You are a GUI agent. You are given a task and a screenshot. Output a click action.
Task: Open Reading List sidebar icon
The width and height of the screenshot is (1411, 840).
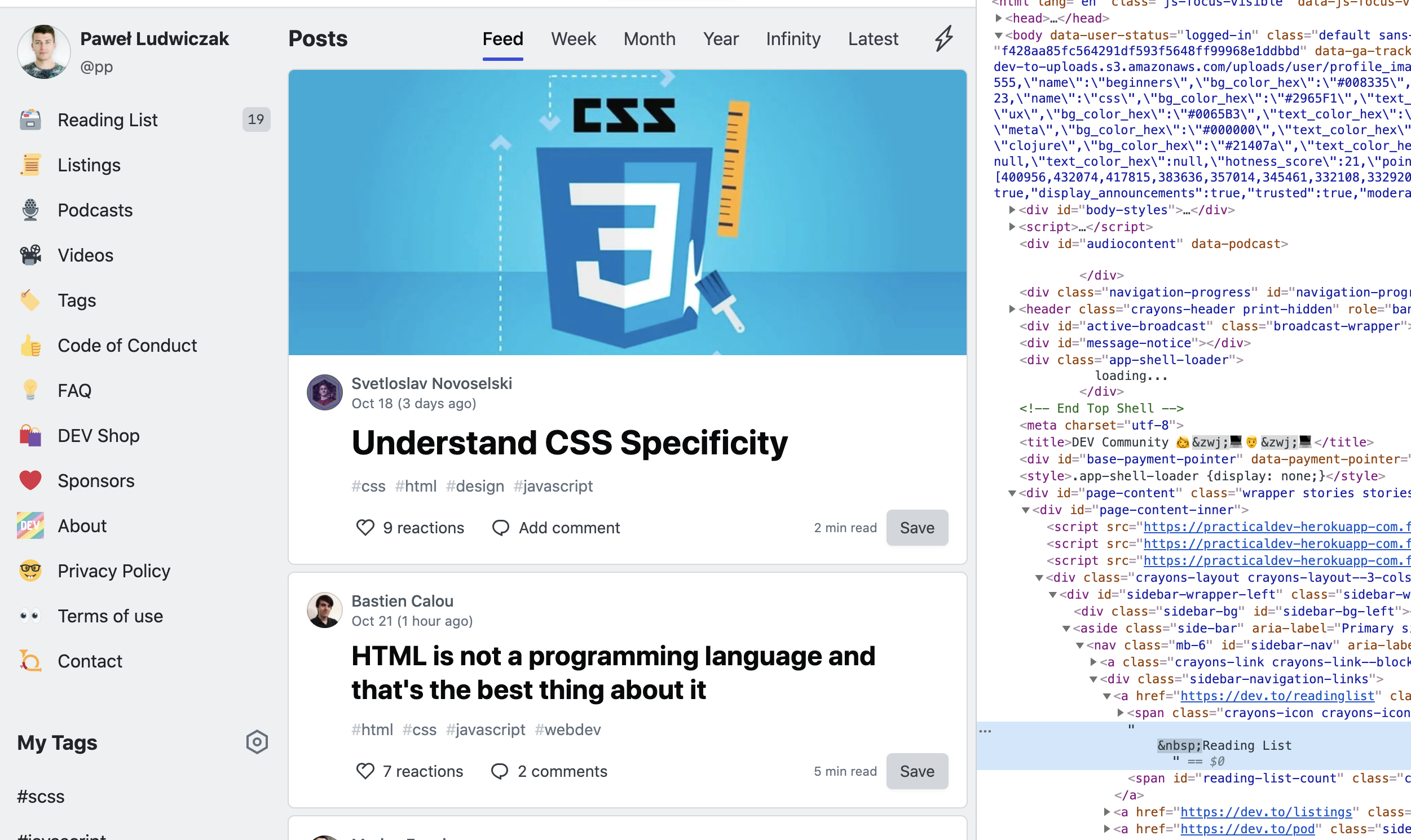[x=30, y=120]
